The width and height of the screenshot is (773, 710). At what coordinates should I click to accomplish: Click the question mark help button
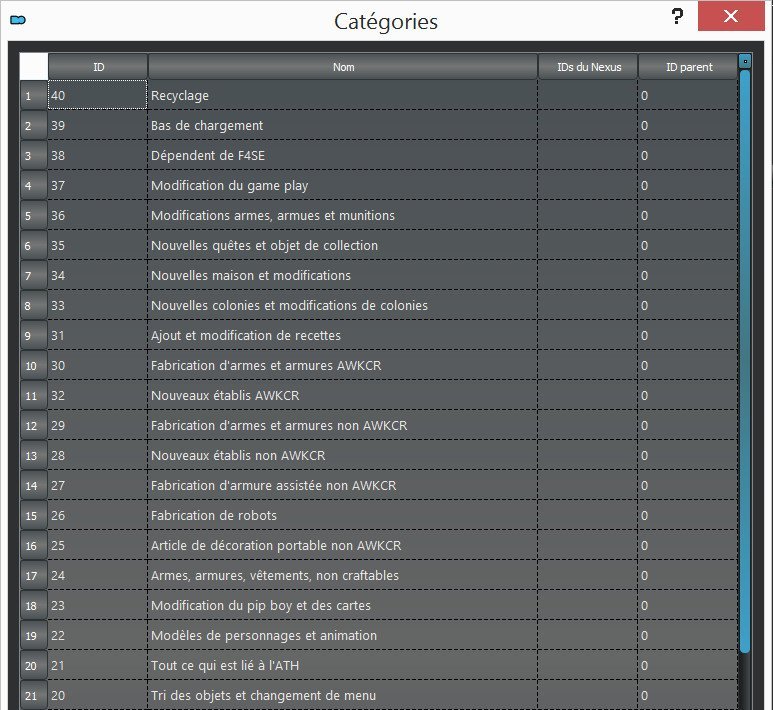click(x=677, y=17)
